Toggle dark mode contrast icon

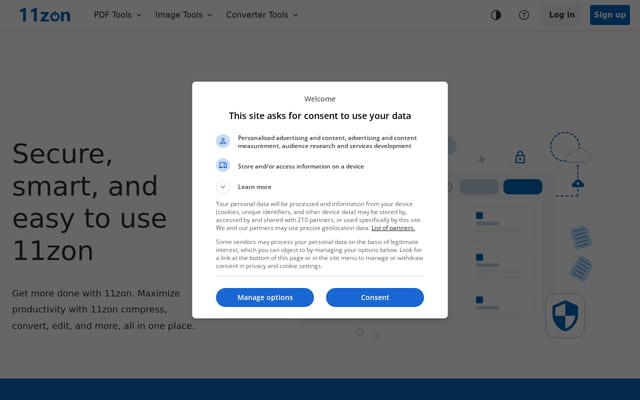point(496,15)
